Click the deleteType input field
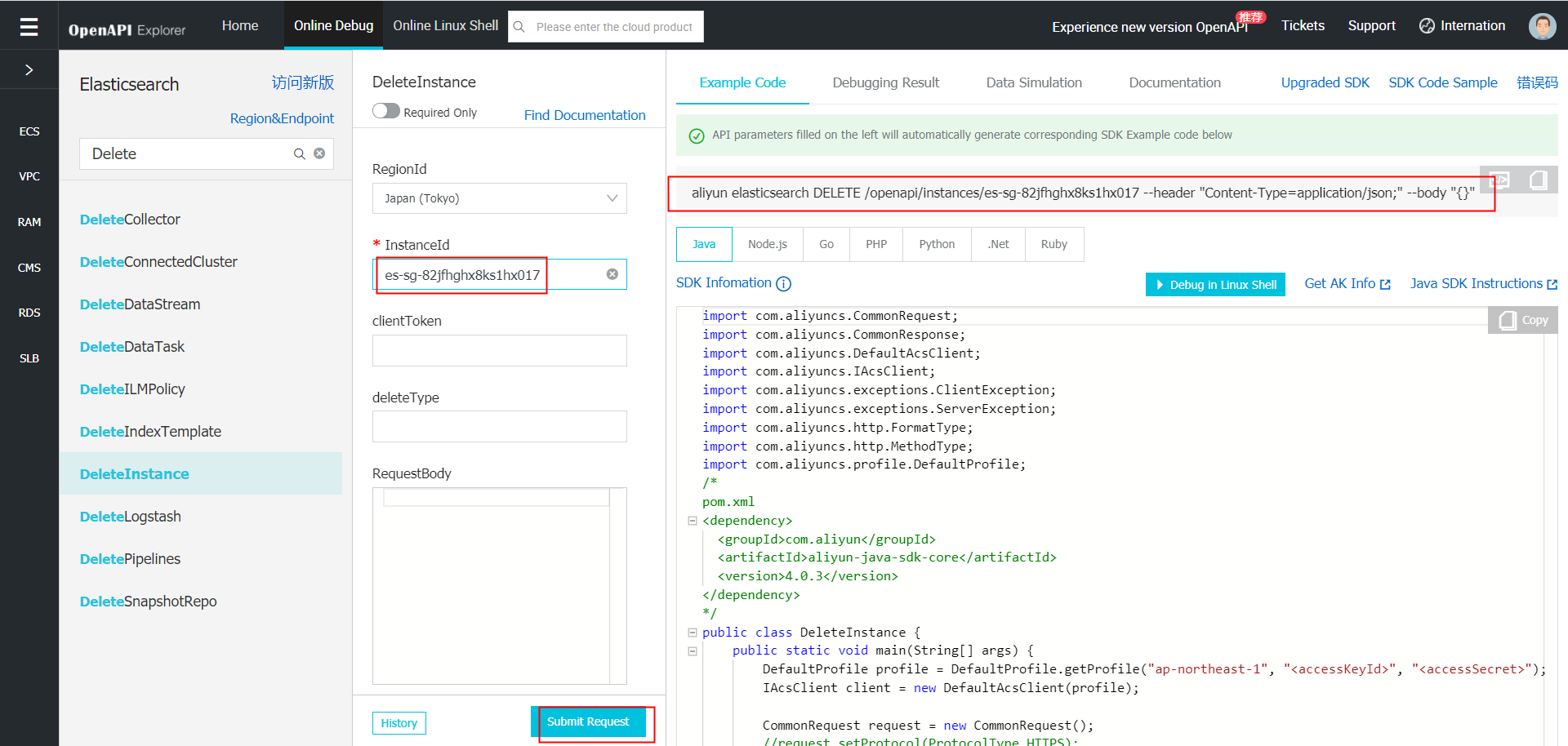This screenshot has height=746, width=1568. [x=500, y=427]
